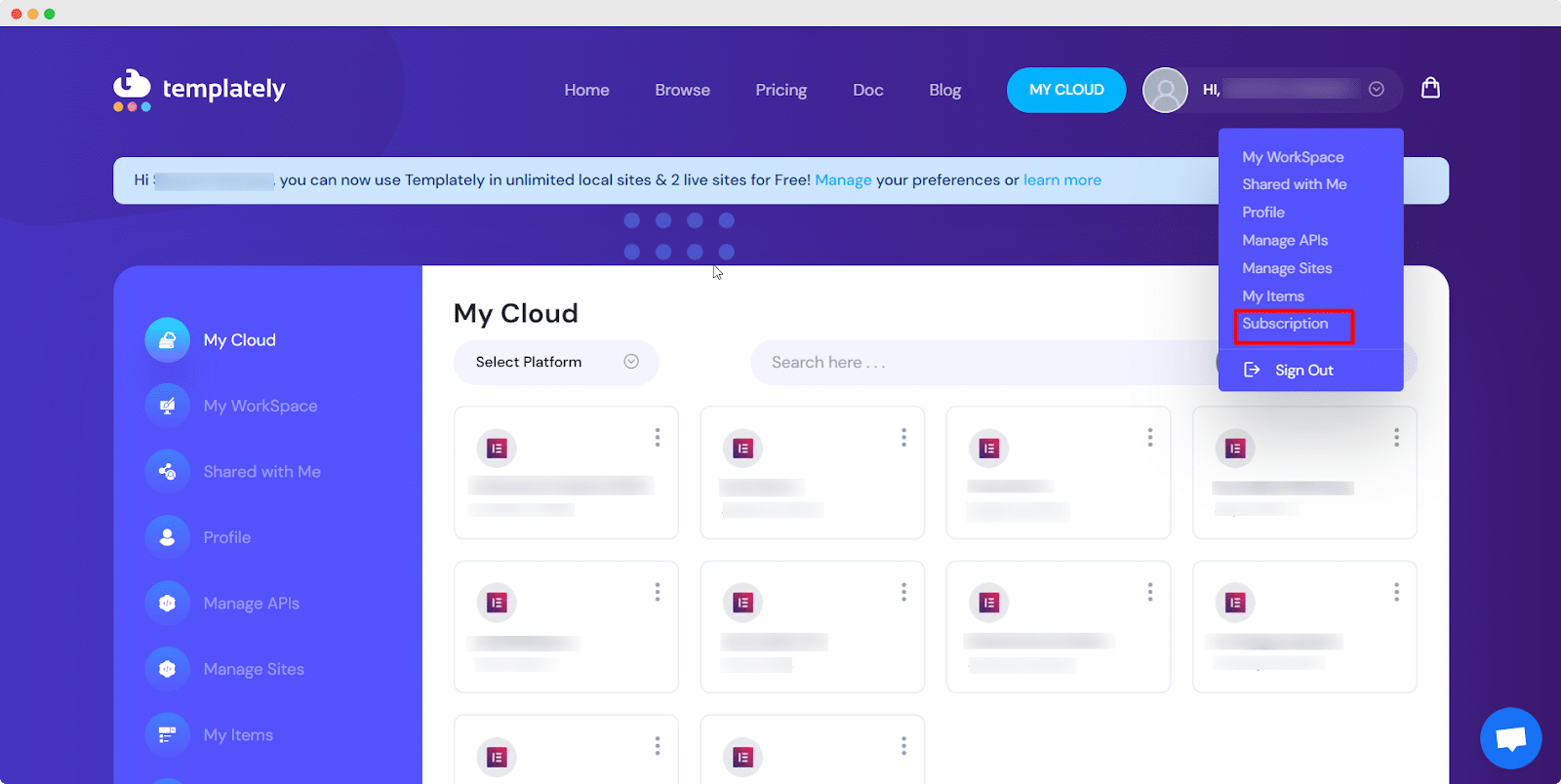The width and height of the screenshot is (1561, 784).
Task: Click Shared with Me sidebar icon
Action: pyautogui.click(x=168, y=472)
